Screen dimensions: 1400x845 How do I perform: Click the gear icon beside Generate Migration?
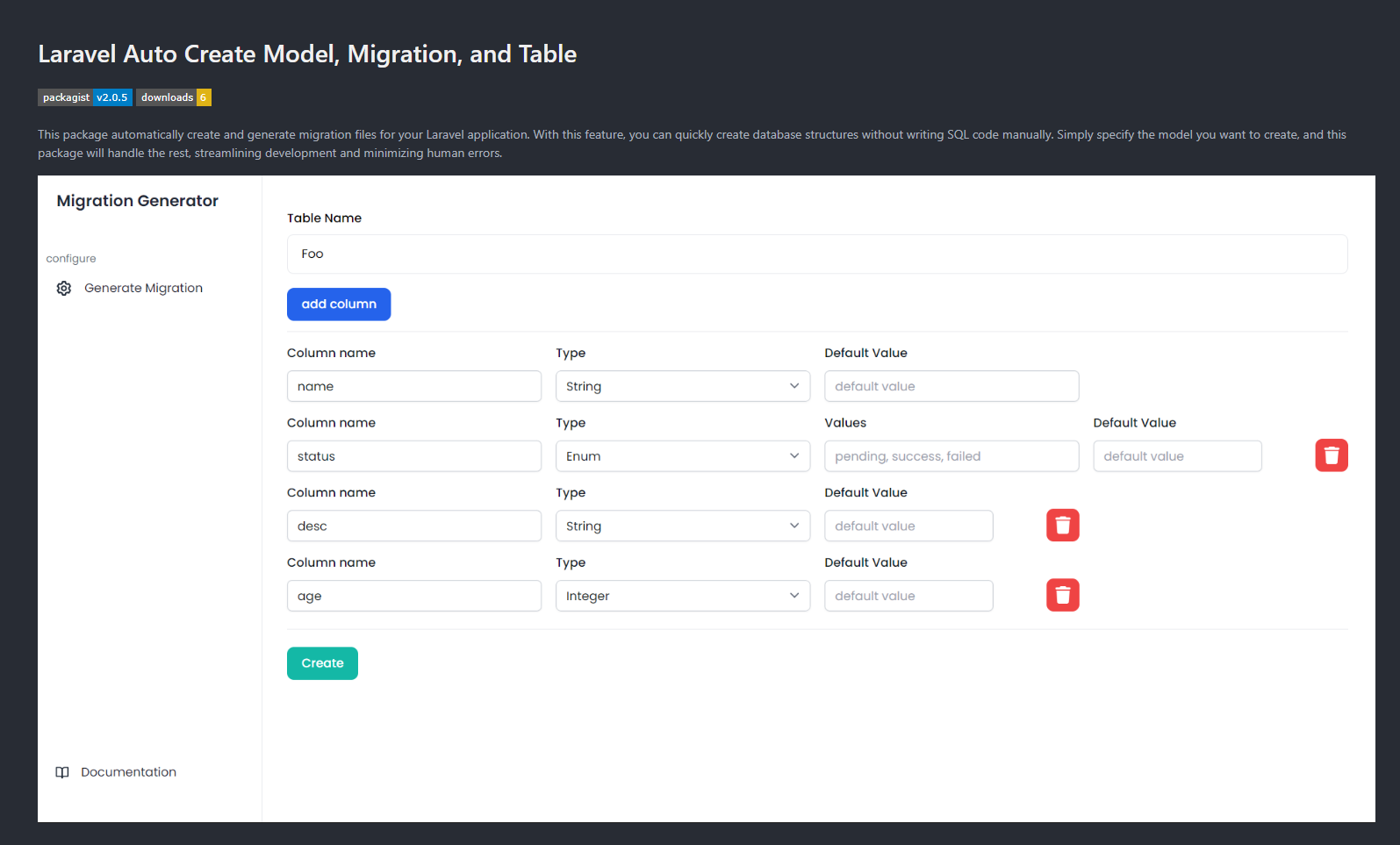[x=64, y=288]
